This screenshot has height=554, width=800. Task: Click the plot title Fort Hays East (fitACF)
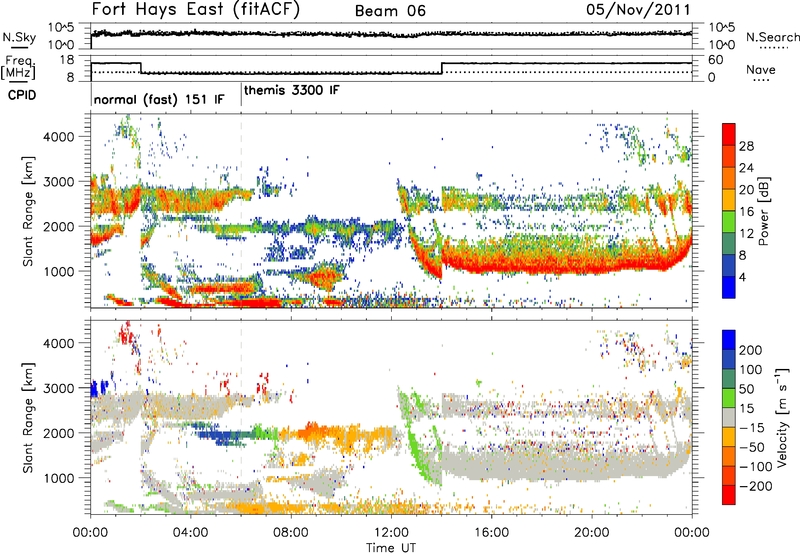pyautogui.click(x=196, y=9)
